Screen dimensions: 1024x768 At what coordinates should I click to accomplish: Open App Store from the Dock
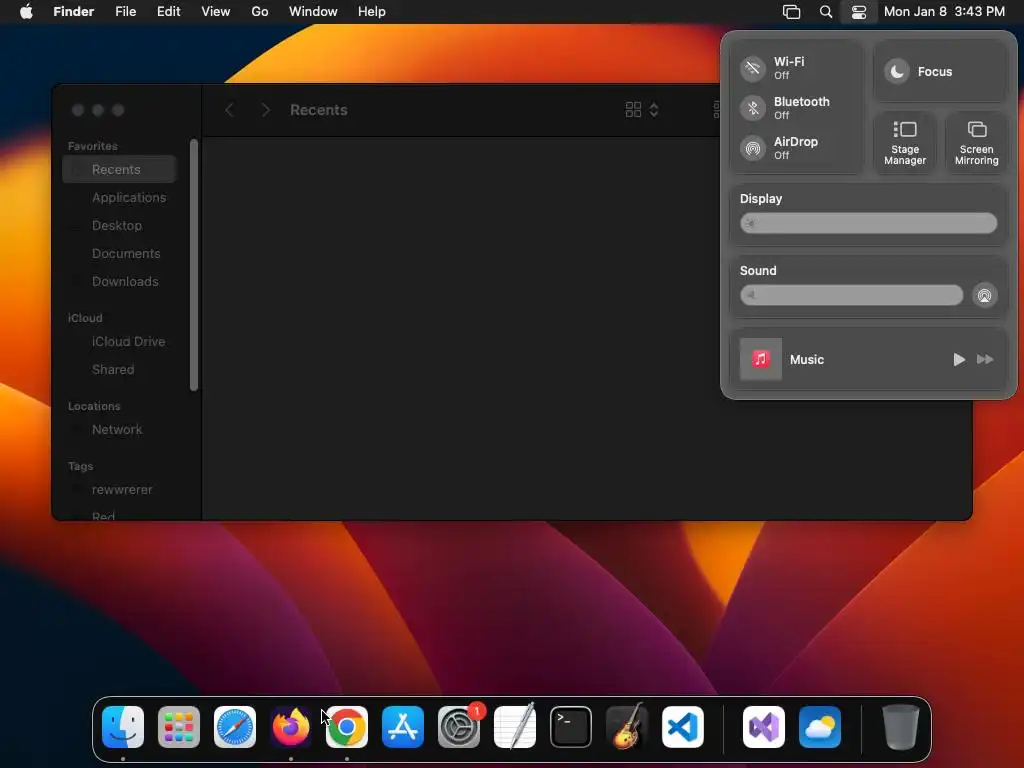[x=403, y=727]
